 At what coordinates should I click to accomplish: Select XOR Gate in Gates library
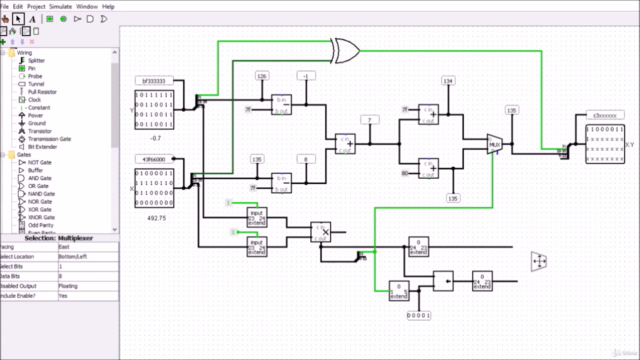point(40,209)
